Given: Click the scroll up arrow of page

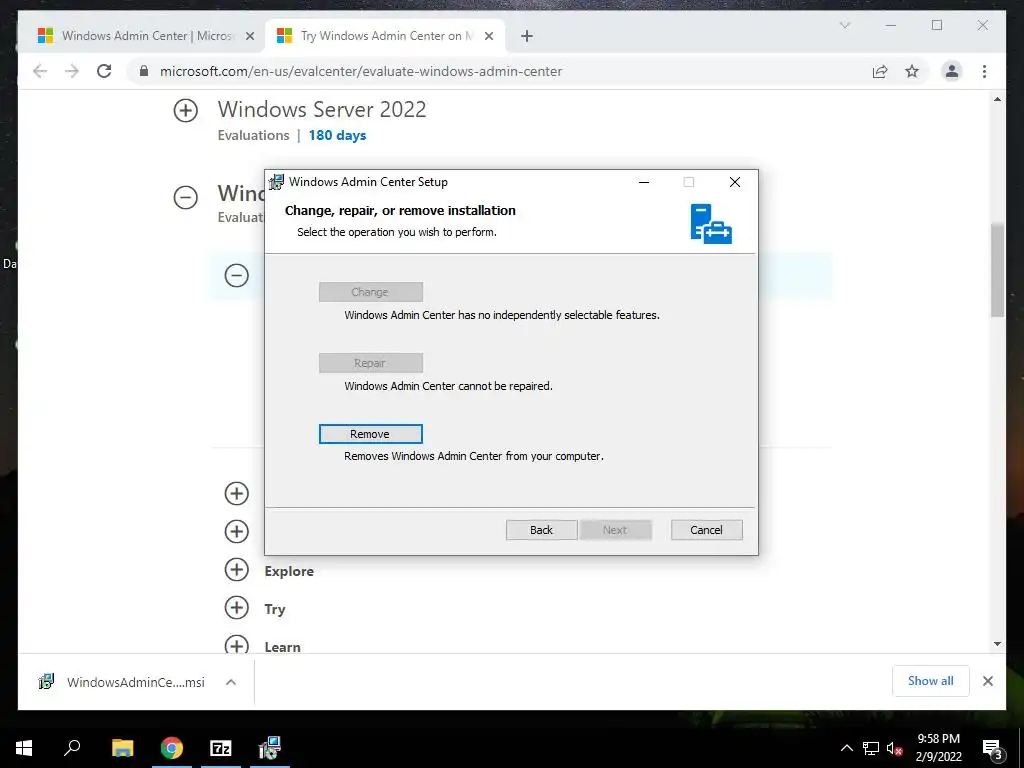Looking at the screenshot, I should [x=997, y=99].
